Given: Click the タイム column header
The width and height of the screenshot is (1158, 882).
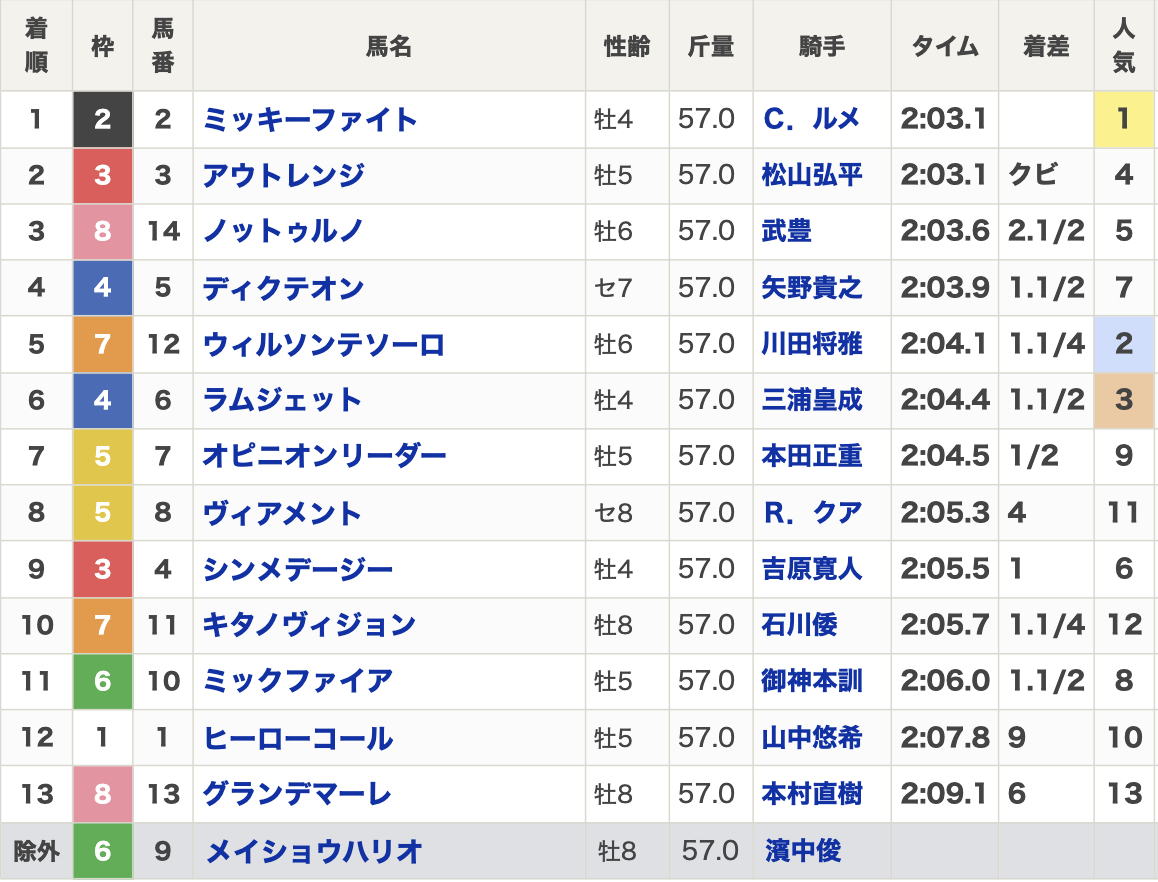Looking at the screenshot, I should (x=944, y=46).
